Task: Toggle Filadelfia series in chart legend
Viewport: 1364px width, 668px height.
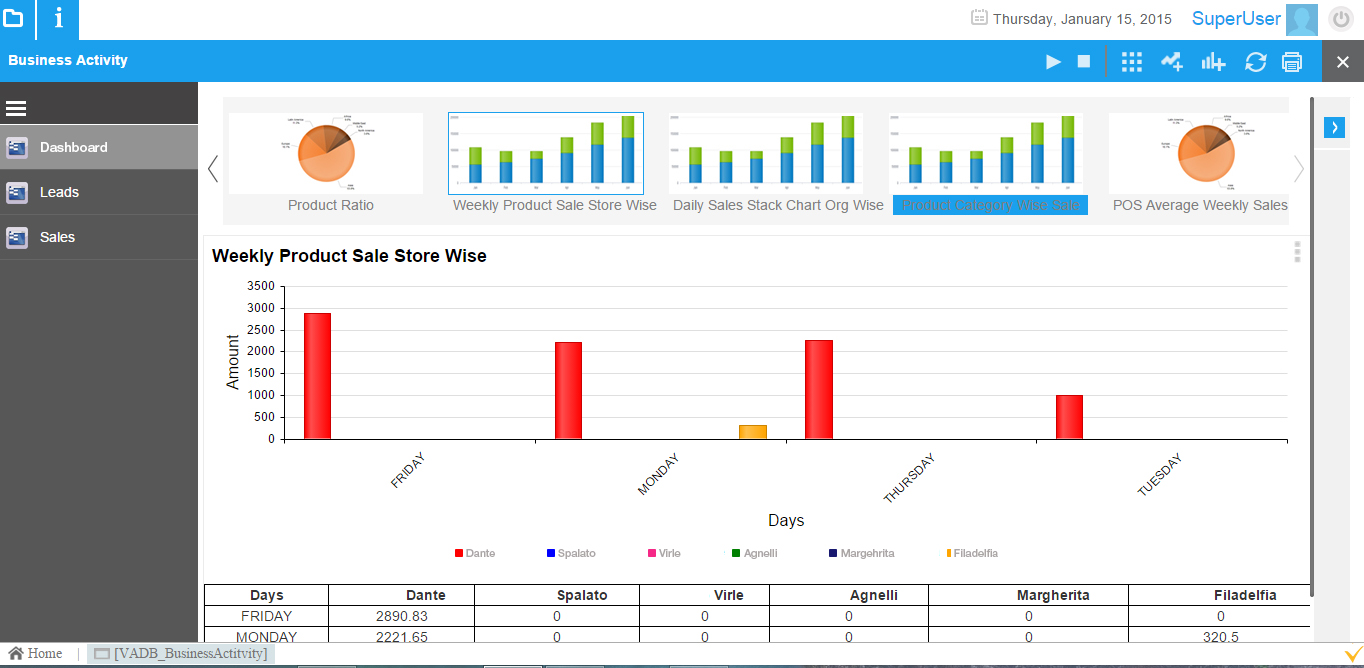Action: (972, 553)
